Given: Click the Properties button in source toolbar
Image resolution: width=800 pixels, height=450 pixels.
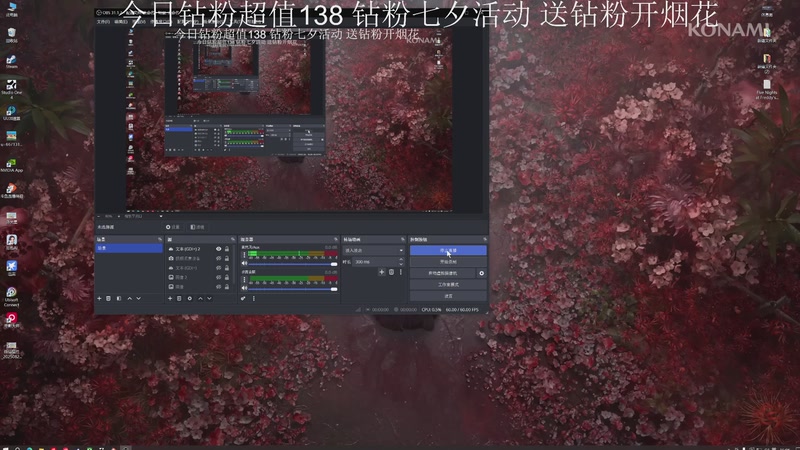Looking at the screenshot, I should (x=173, y=227).
